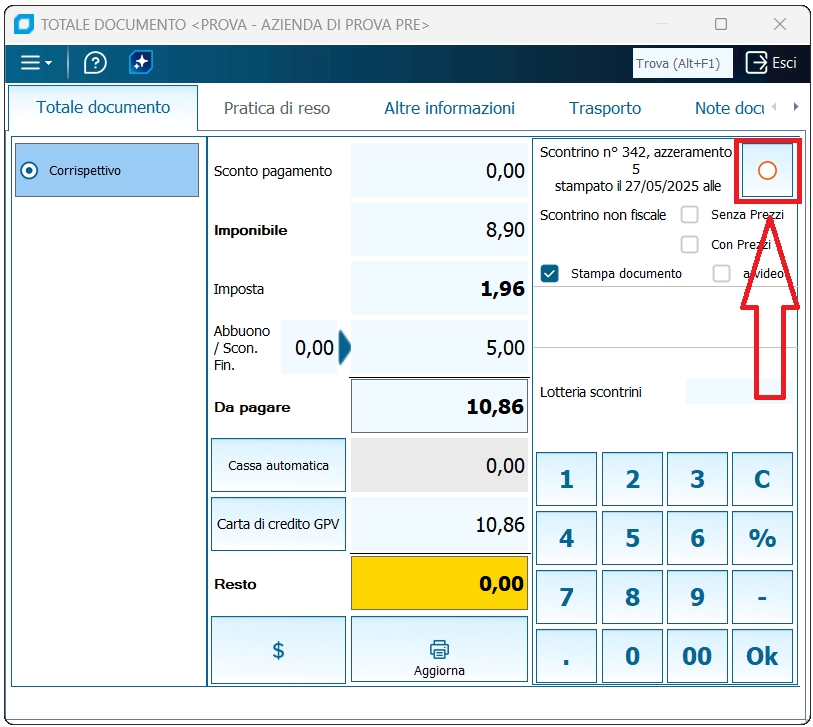Tap keypad digit 4
The width and height of the screenshot is (813, 727).
pyautogui.click(x=566, y=538)
